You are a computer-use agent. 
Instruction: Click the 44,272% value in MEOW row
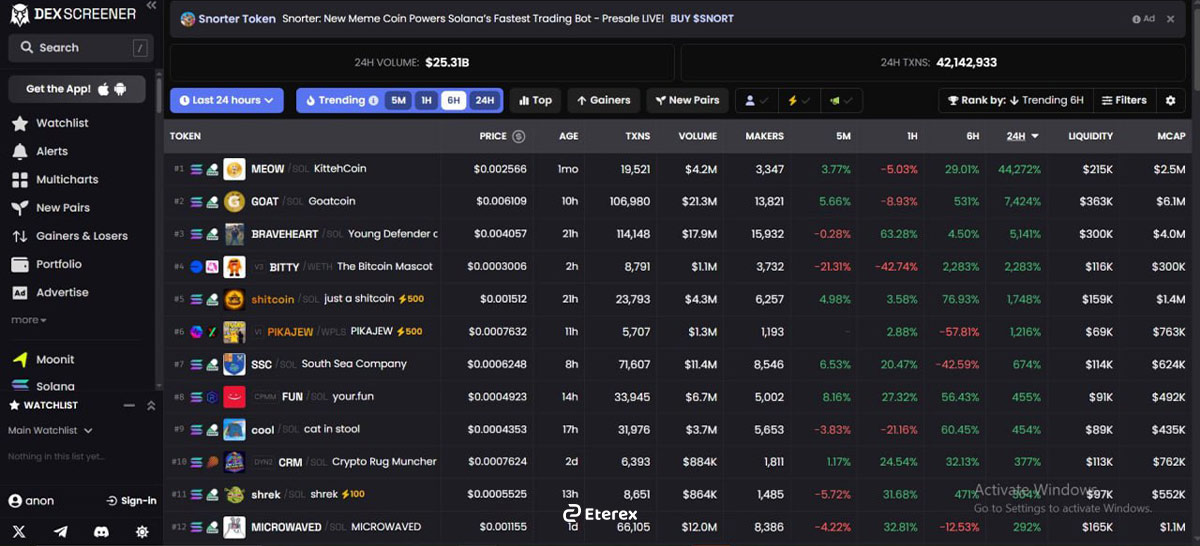pyautogui.click(x=1019, y=169)
